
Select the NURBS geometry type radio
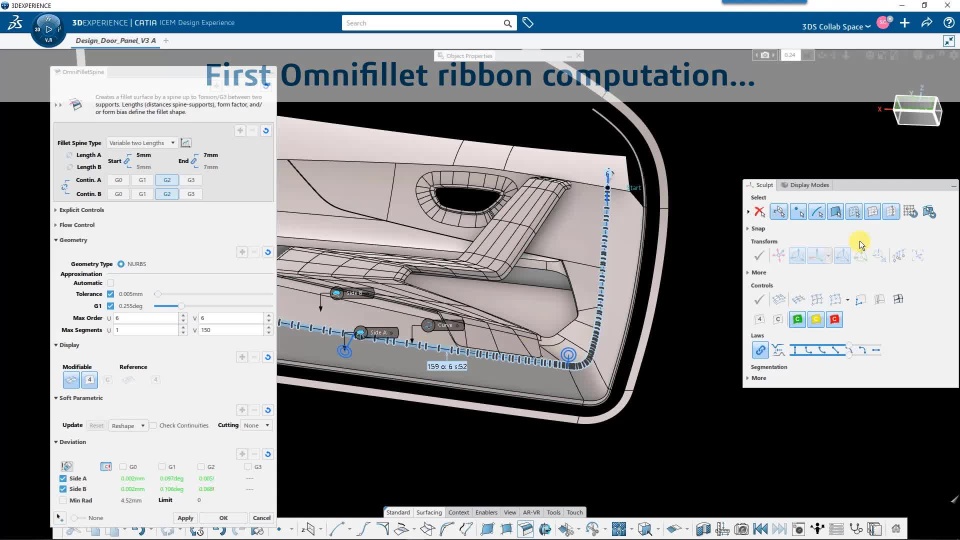pyautogui.click(x=121, y=264)
